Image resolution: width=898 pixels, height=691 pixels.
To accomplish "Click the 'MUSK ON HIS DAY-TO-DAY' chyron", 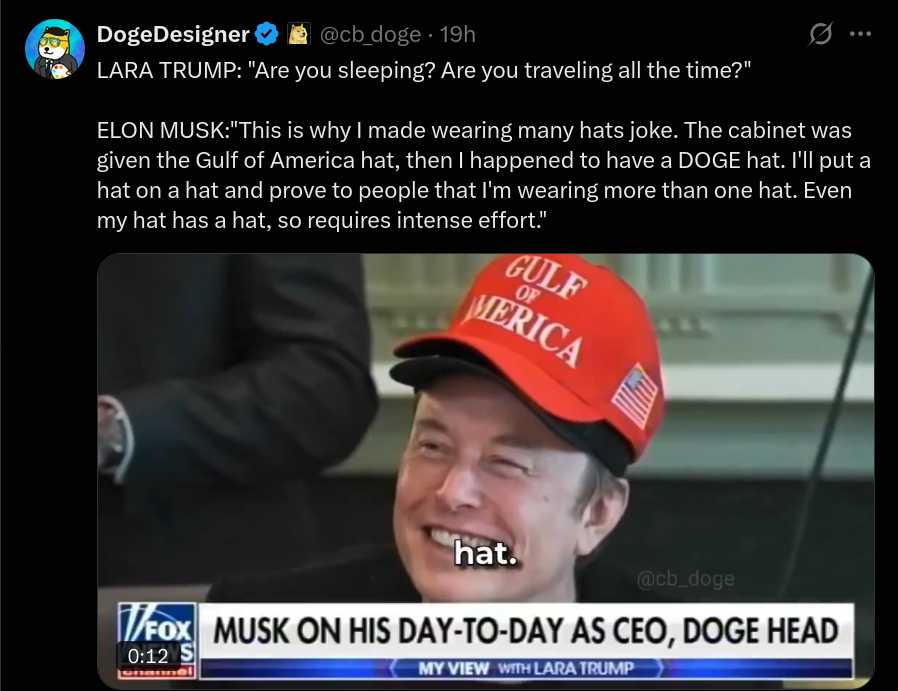I will [x=525, y=631].
